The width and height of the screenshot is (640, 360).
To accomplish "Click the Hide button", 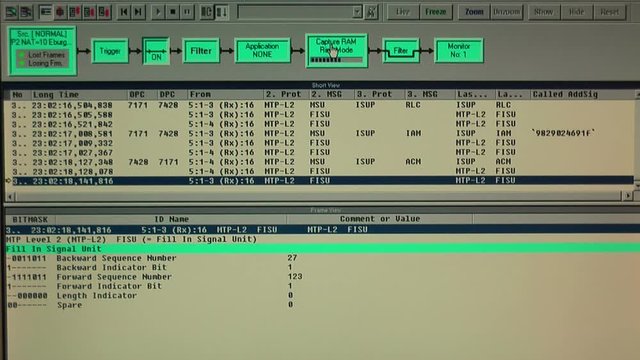I will tap(576, 12).
